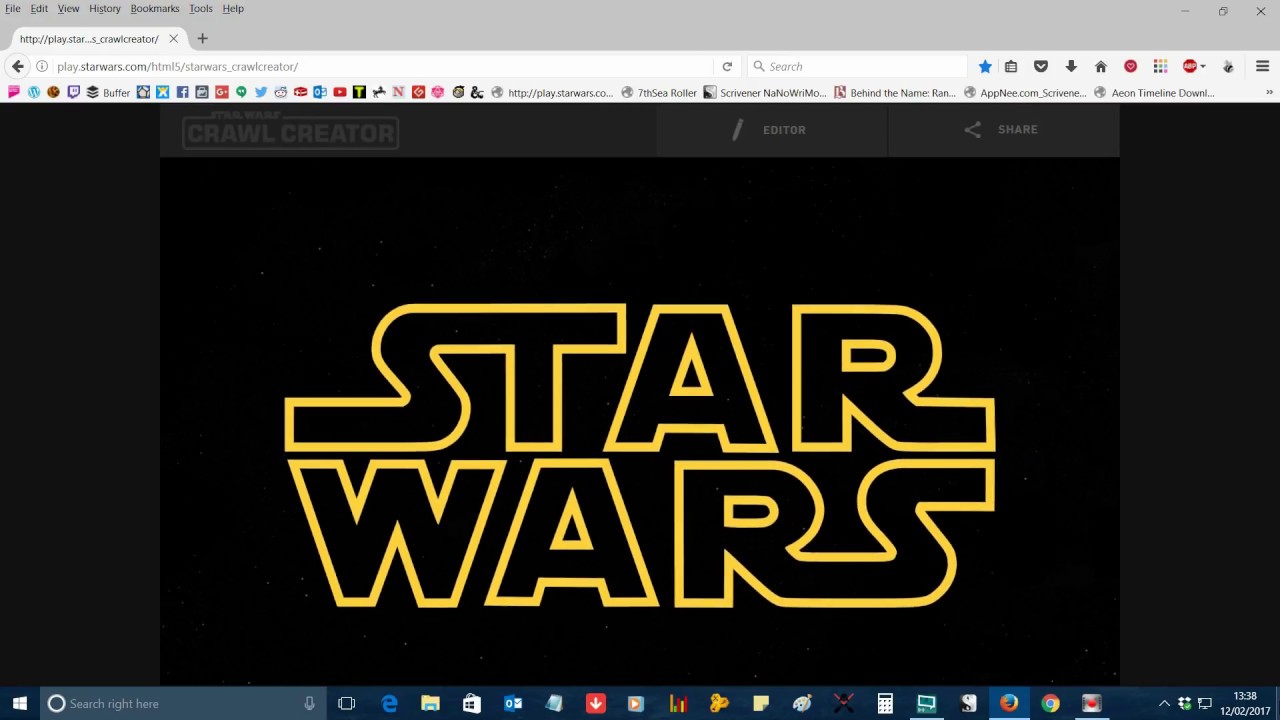Open the Behind the Name bookmark
Image resolution: width=1280 pixels, height=720 pixels.
point(895,92)
